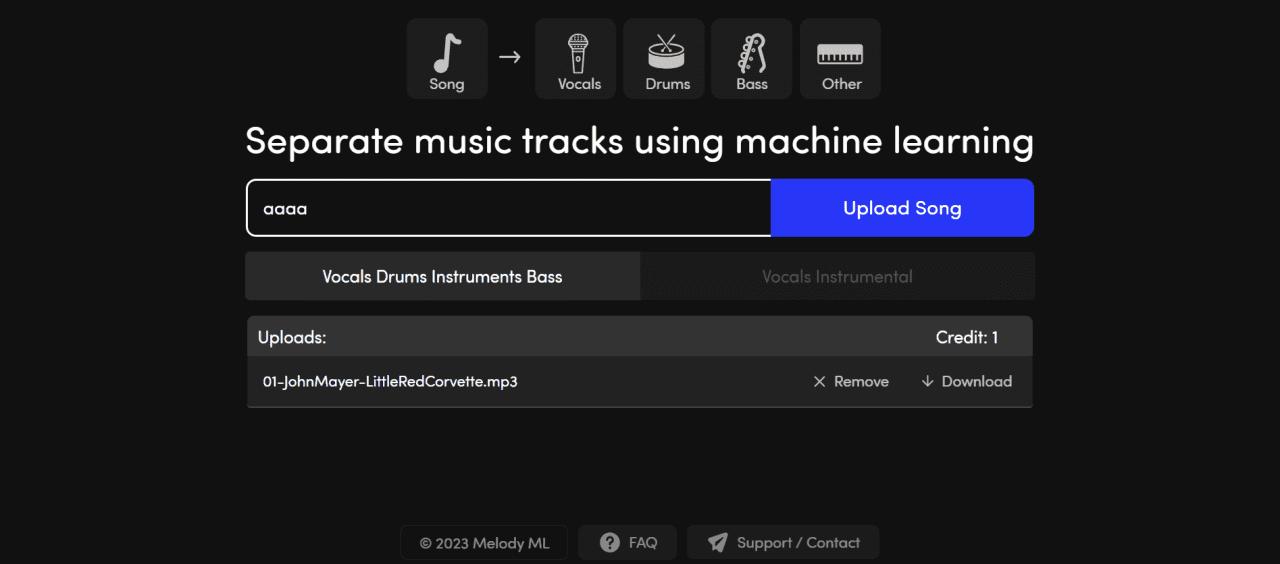Click the X icon beside Remove
Viewport: 1280px width, 564px height.
point(820,382)
